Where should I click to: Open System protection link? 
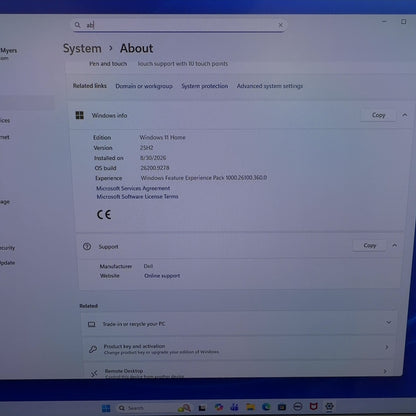point(205,86)
